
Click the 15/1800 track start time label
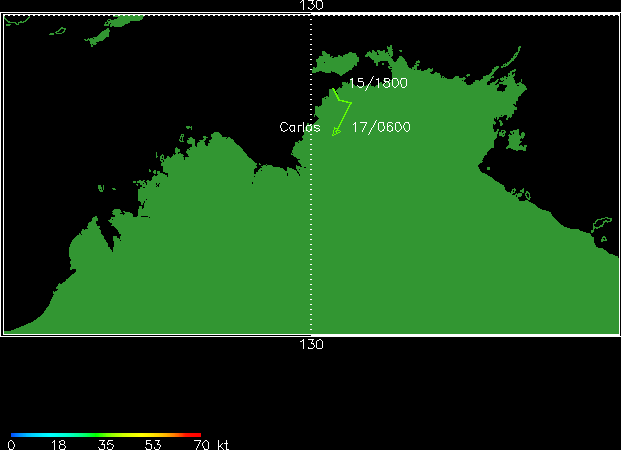coord(378,83)
